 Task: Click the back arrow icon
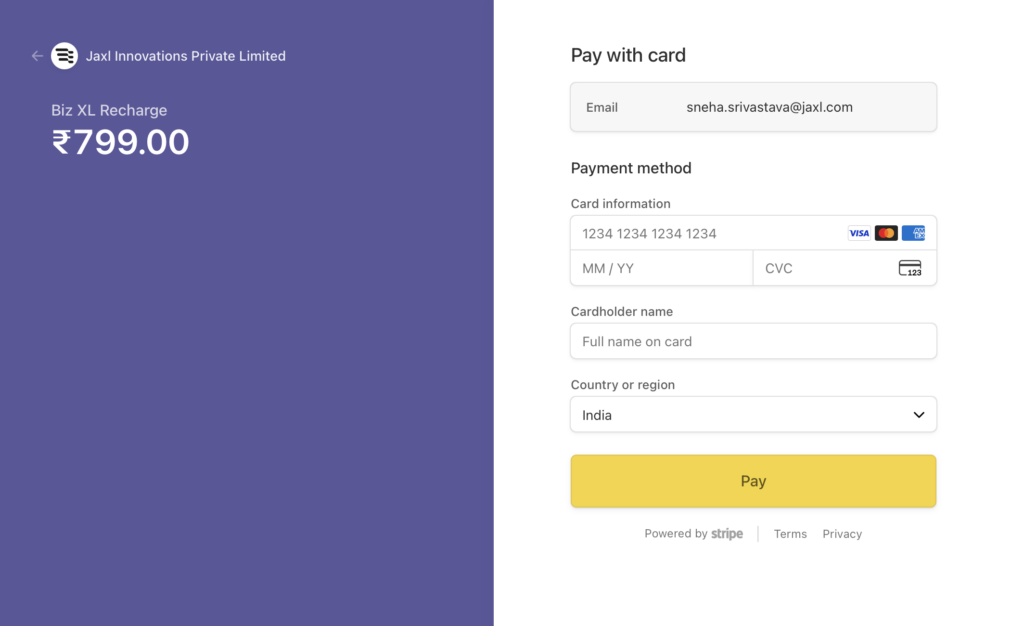pyautogui.click(x=37, y=56)
